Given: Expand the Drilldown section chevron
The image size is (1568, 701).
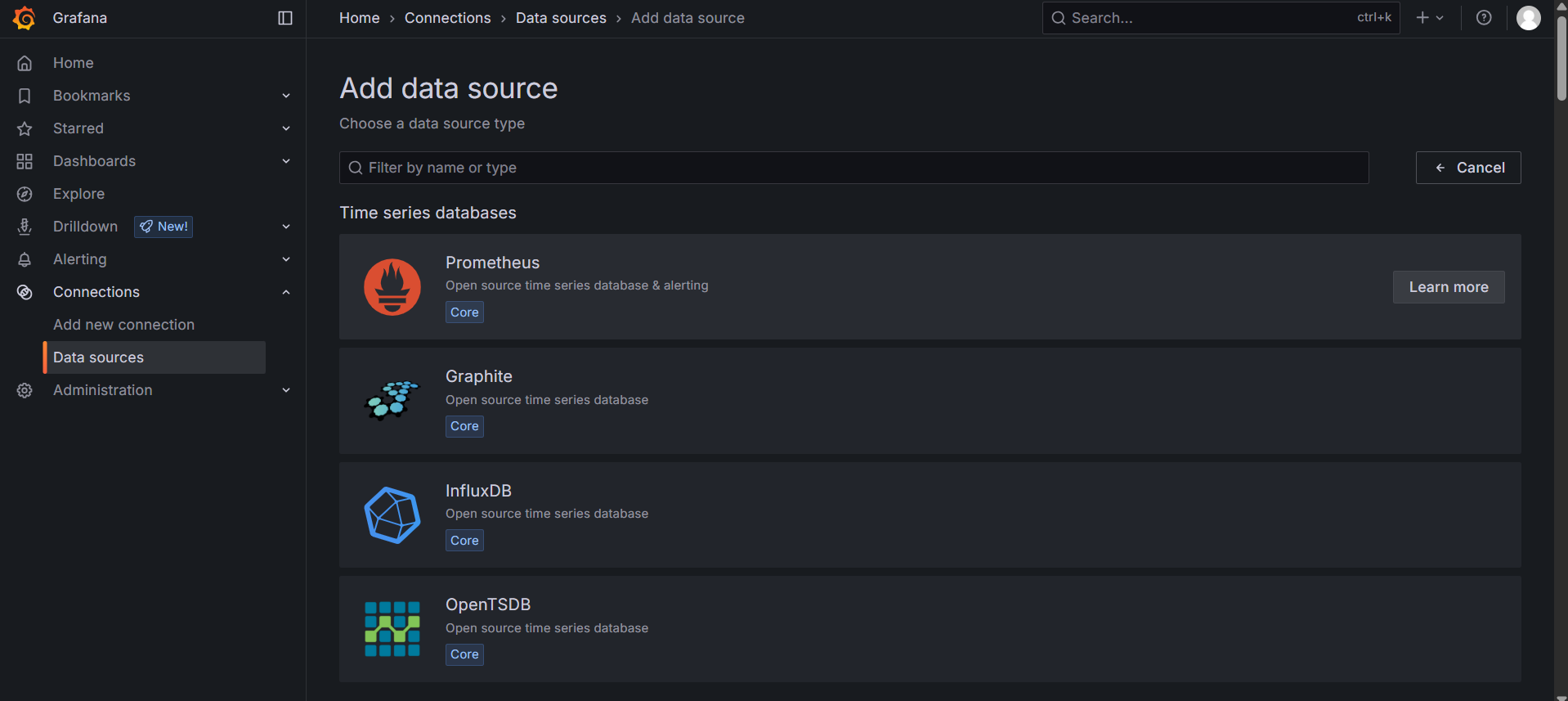Looking at the screenshot, I should coord(286,227).
